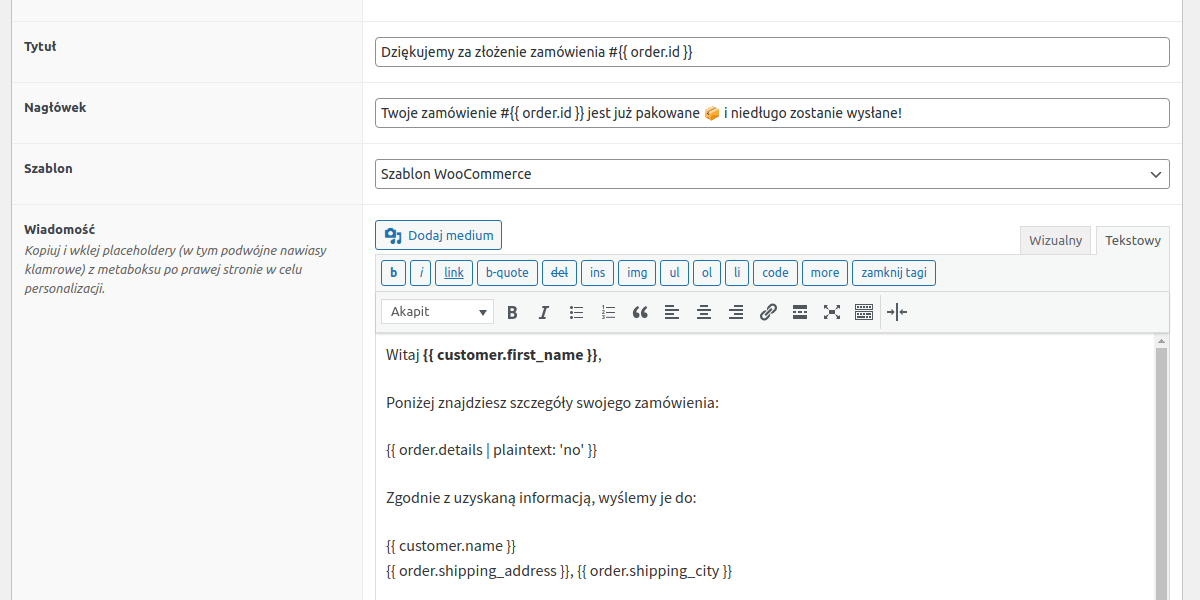Insert a numbered list
Viewport: 1200px width, 600px height.
pyautogui.click(x=608, y=312)
